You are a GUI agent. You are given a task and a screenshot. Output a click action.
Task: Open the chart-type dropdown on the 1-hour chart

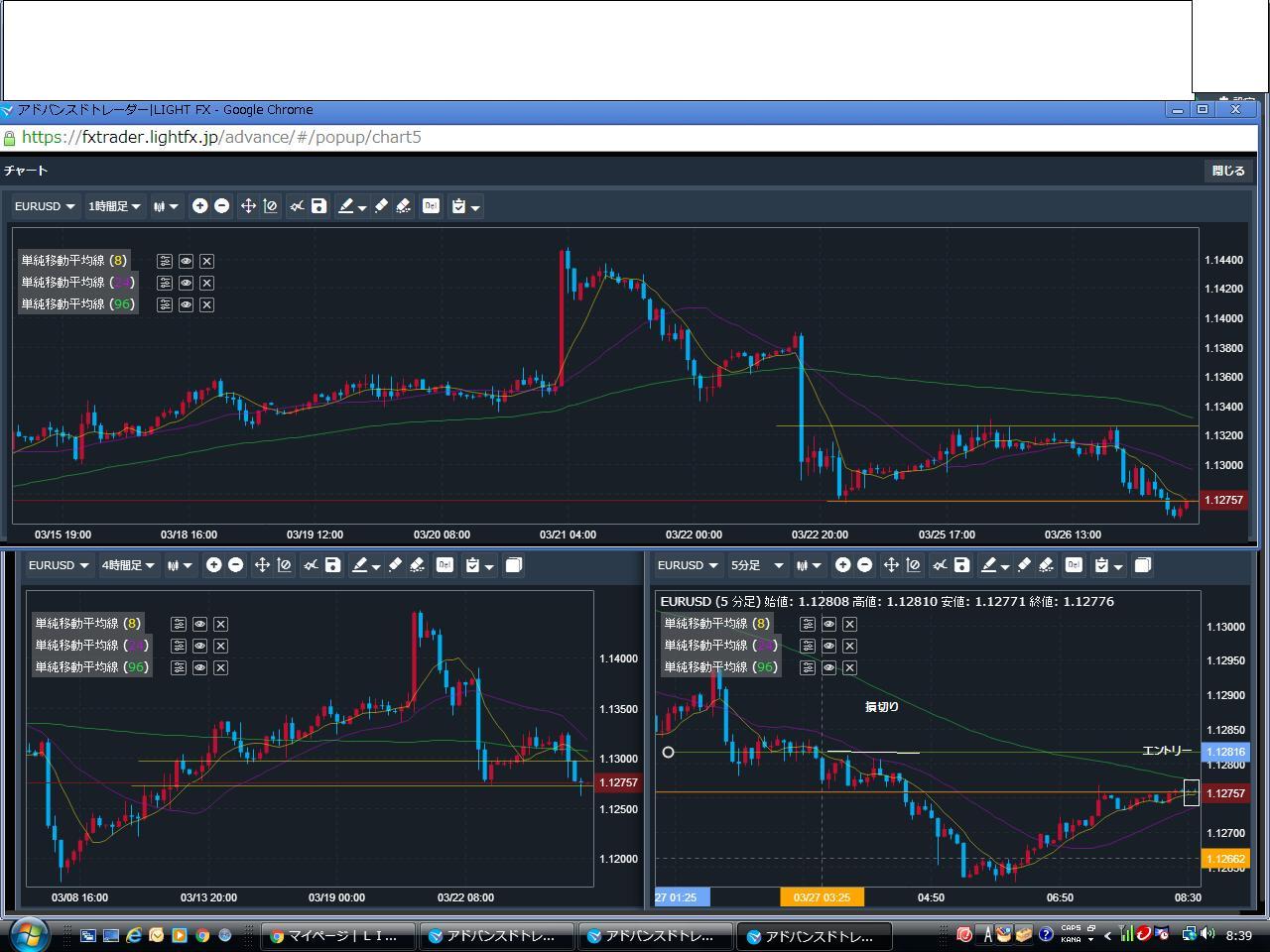pyautogui.click(x=166, y=206)
